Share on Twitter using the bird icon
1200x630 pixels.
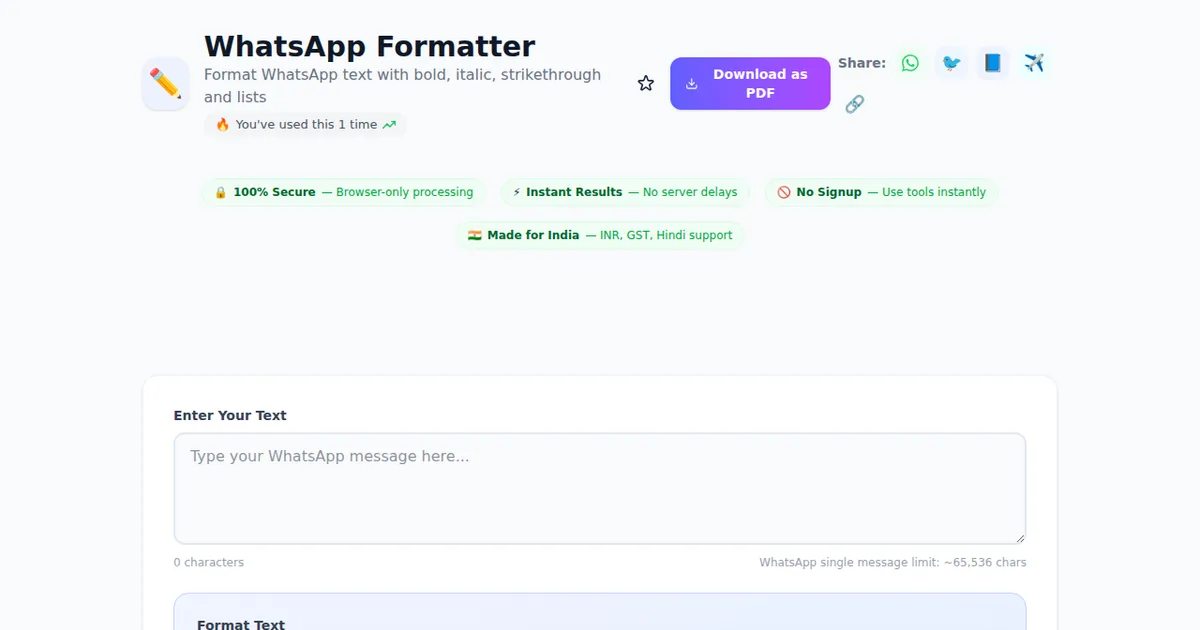[x=951, y=63]
